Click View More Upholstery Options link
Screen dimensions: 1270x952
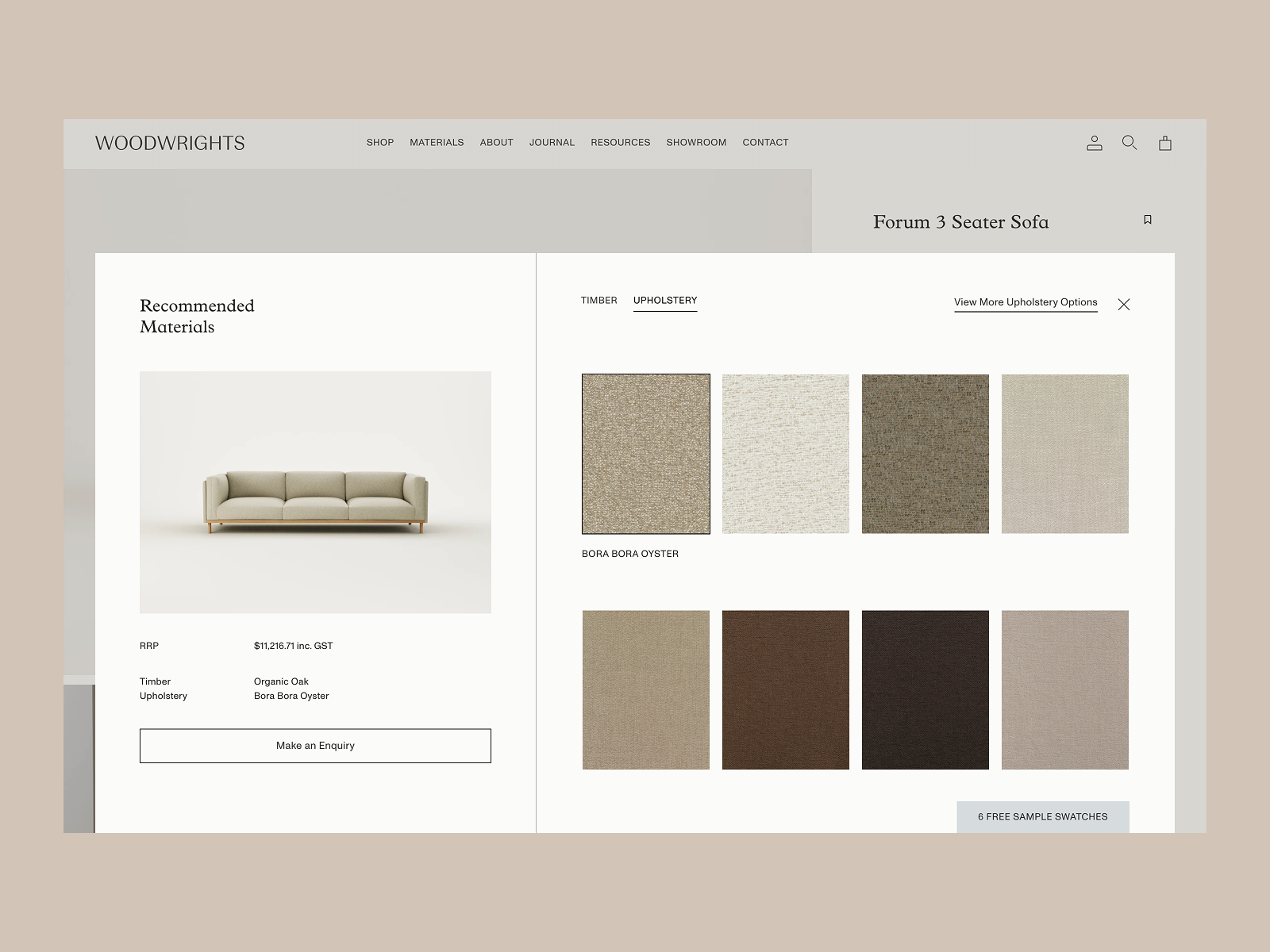point(1026,302)
